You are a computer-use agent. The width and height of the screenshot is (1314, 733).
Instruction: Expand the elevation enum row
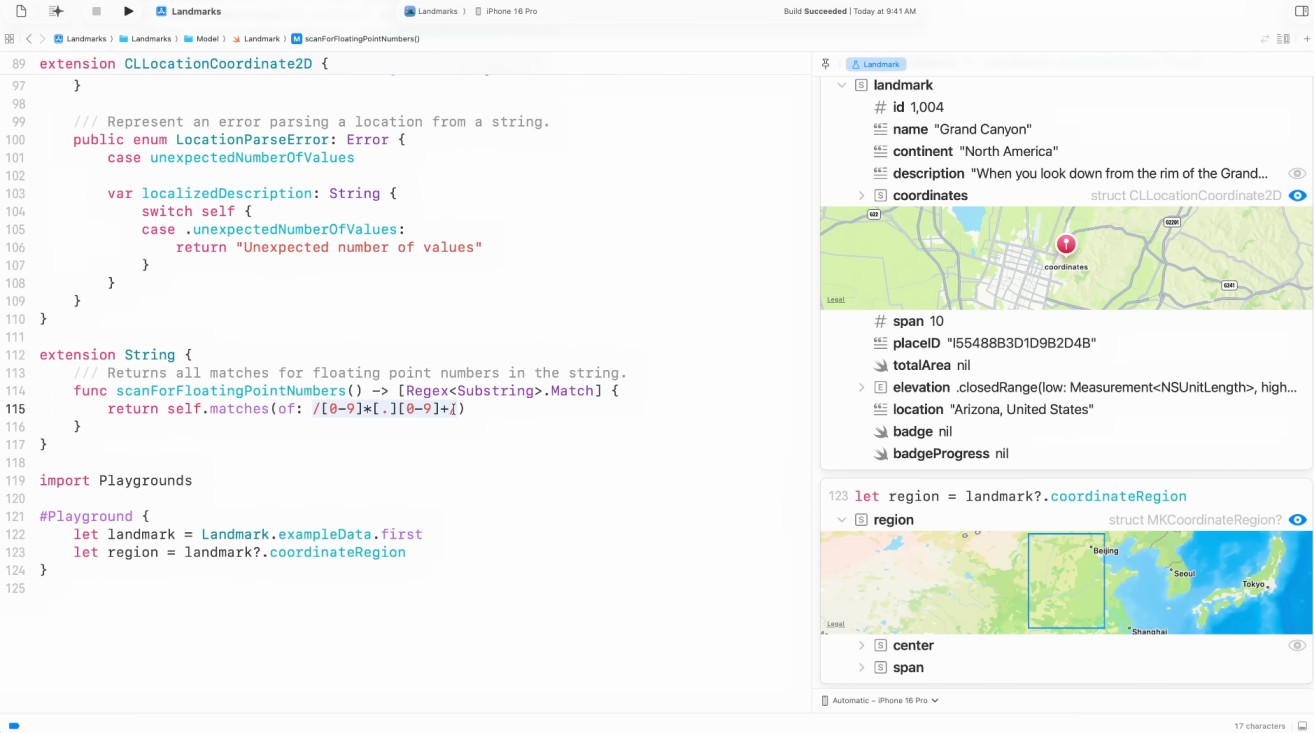pos(861,388)
